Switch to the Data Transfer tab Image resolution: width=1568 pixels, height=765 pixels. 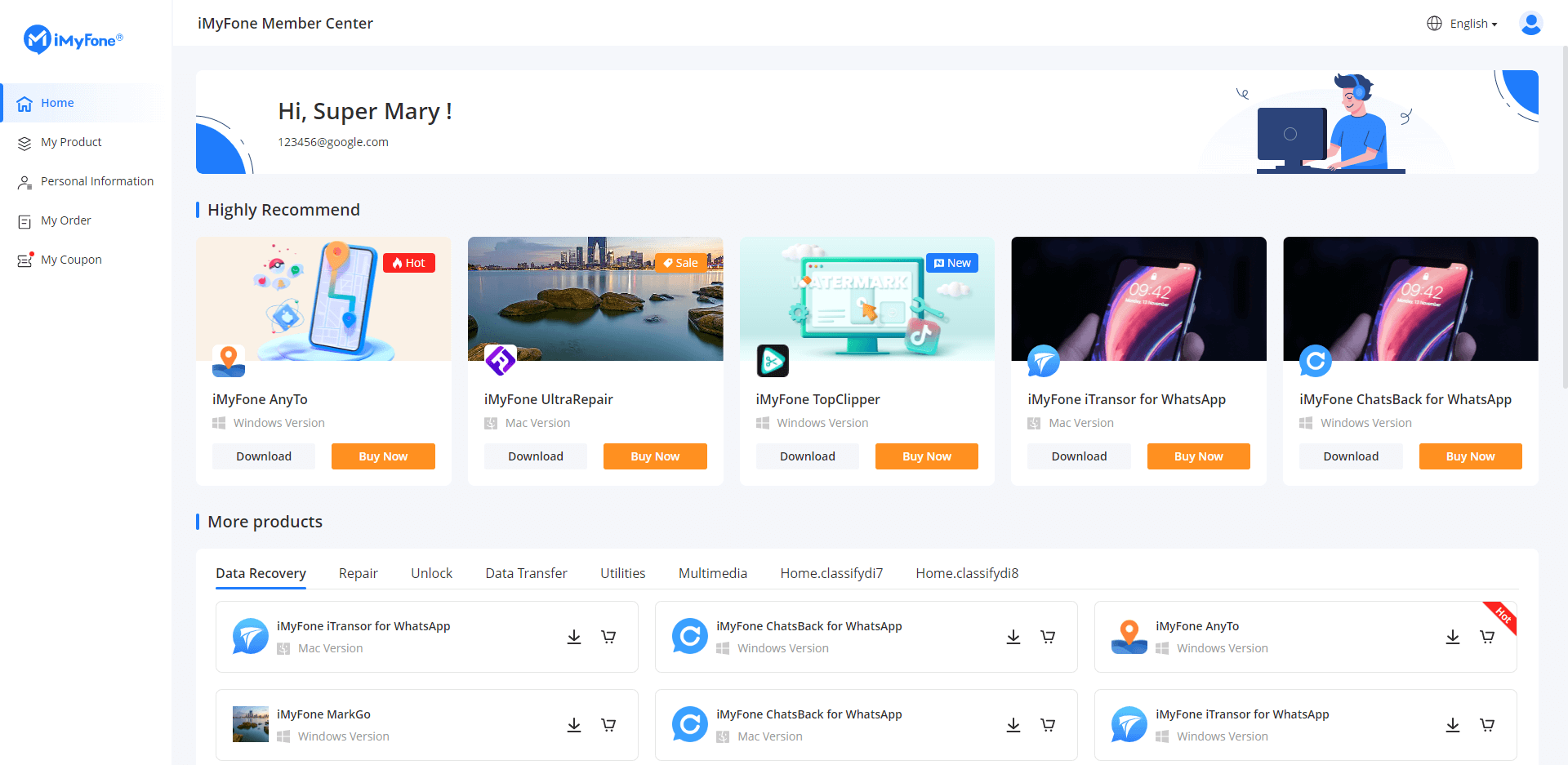click(x=526, y=573)
